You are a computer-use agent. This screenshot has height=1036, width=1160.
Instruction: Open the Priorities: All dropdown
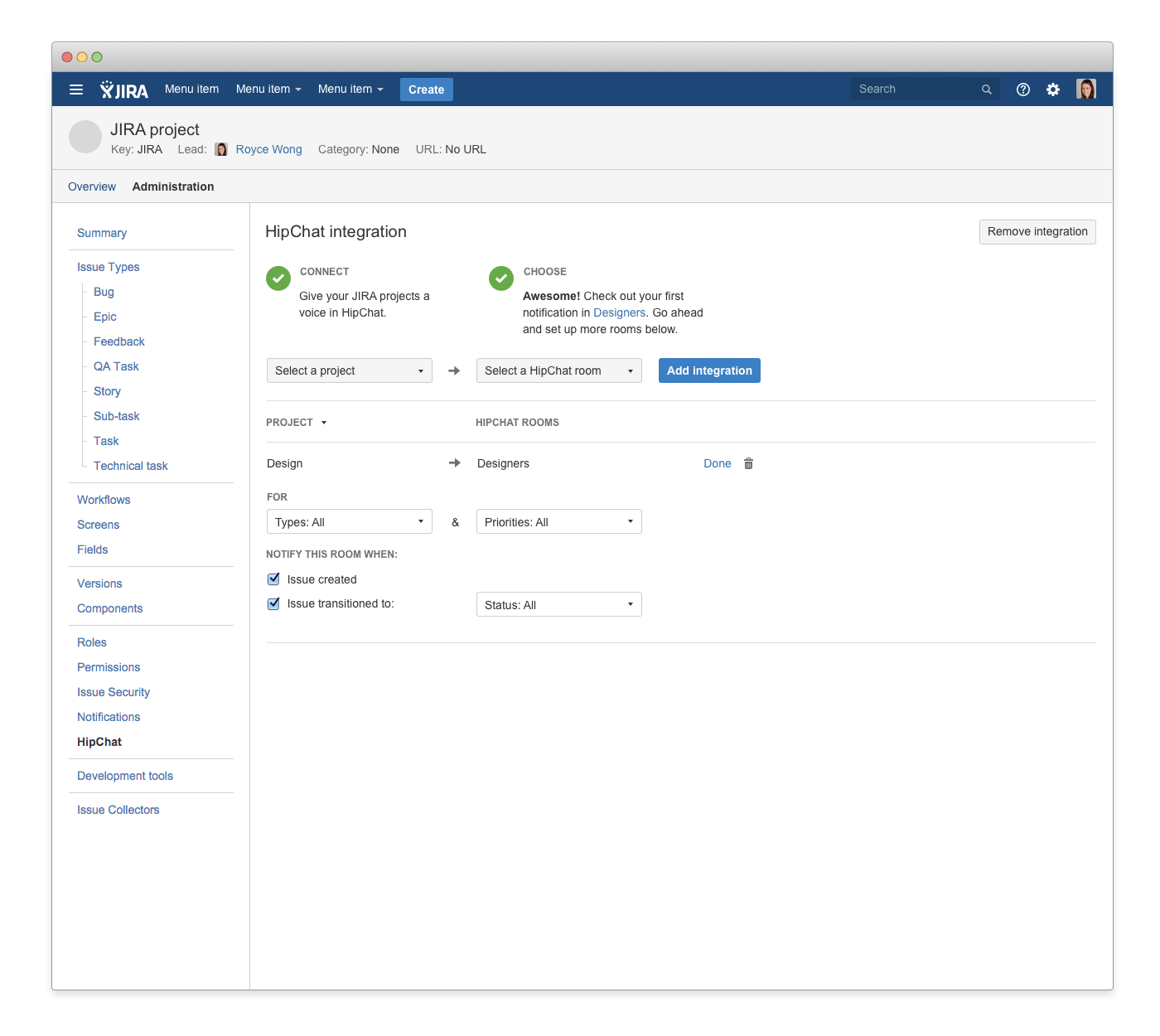pos(559,521)
